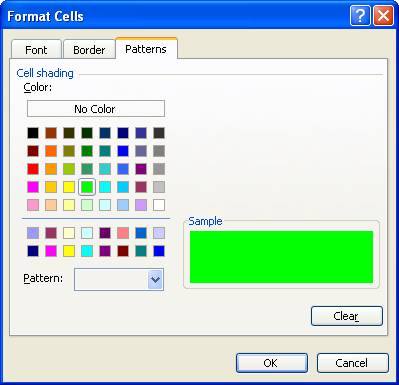The image size is (399, 385).
Task: Confirm with the OK button
Action: click(x=272, y=363)
